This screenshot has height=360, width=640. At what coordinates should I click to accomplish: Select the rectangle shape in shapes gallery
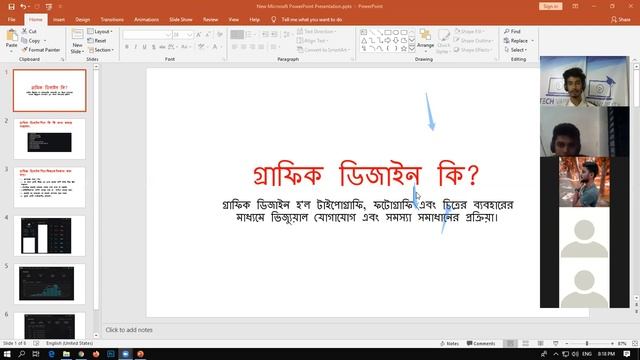click(x=388, y=32)
